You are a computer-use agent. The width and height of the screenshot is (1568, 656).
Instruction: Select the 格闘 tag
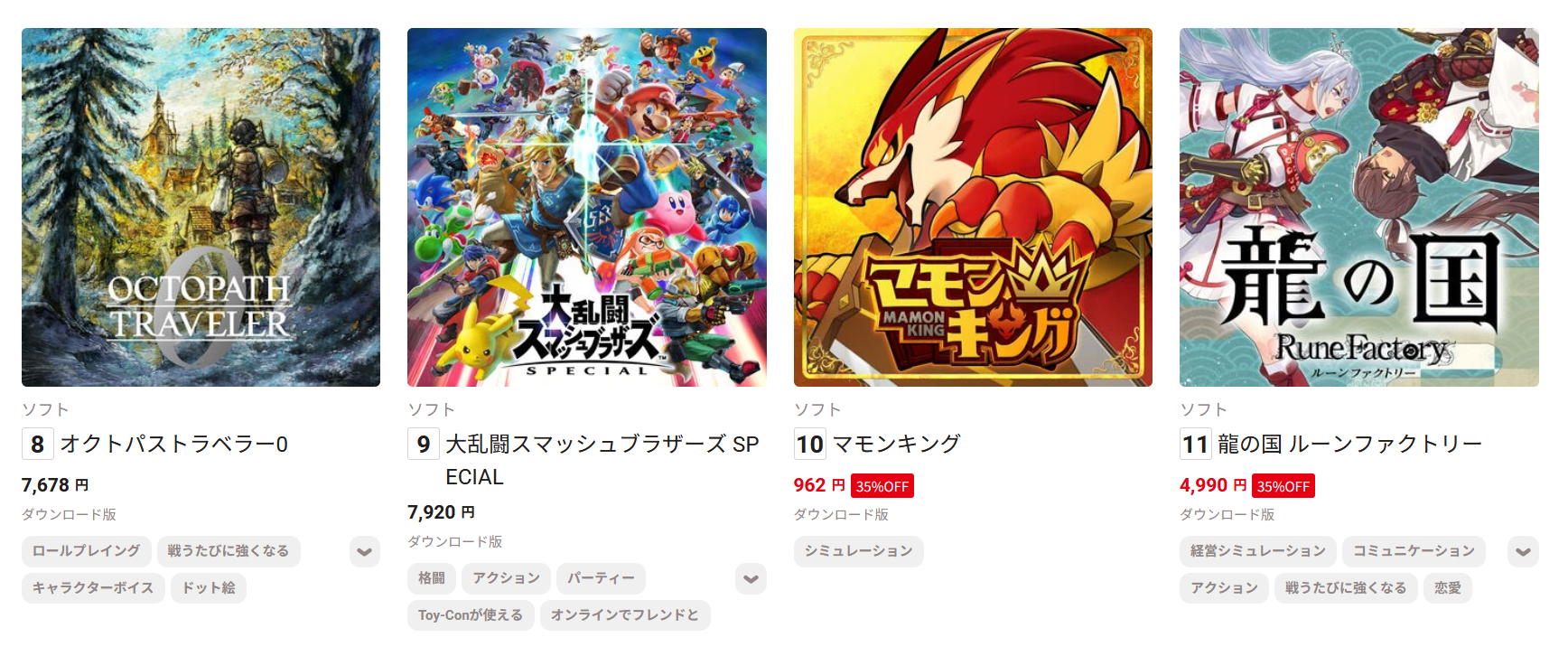click(432, 578)
